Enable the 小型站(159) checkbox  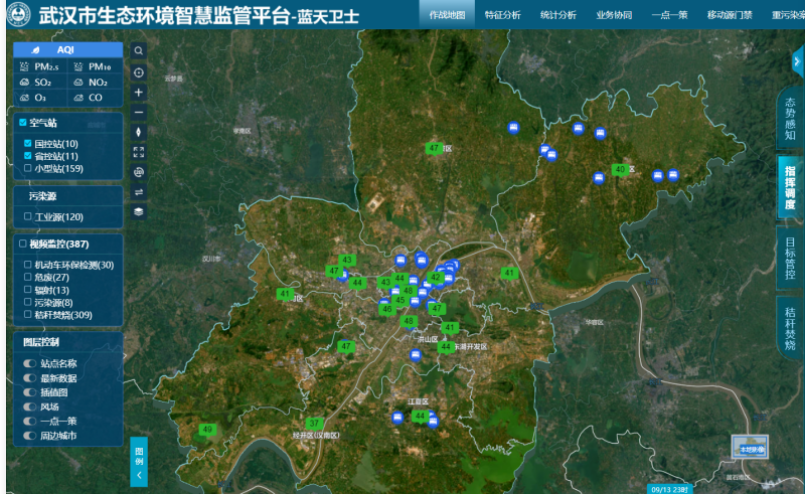pos(28,169)
